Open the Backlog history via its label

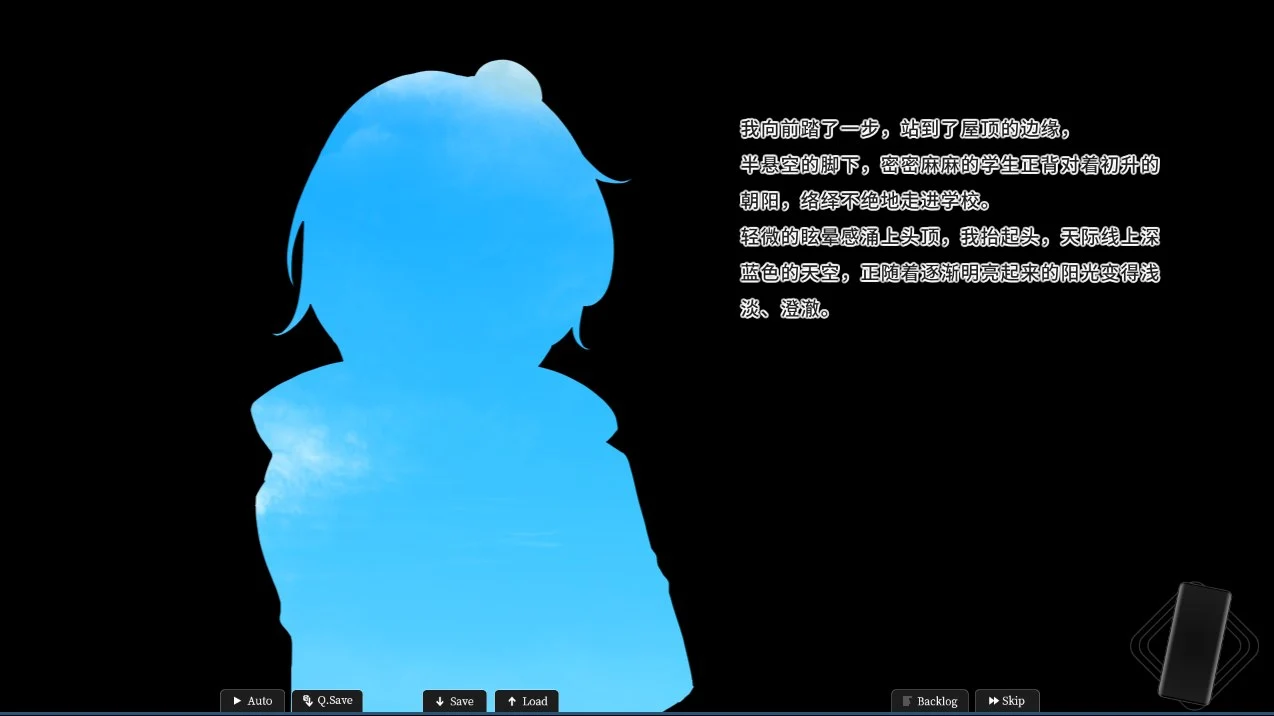click(x=937, y=702)
